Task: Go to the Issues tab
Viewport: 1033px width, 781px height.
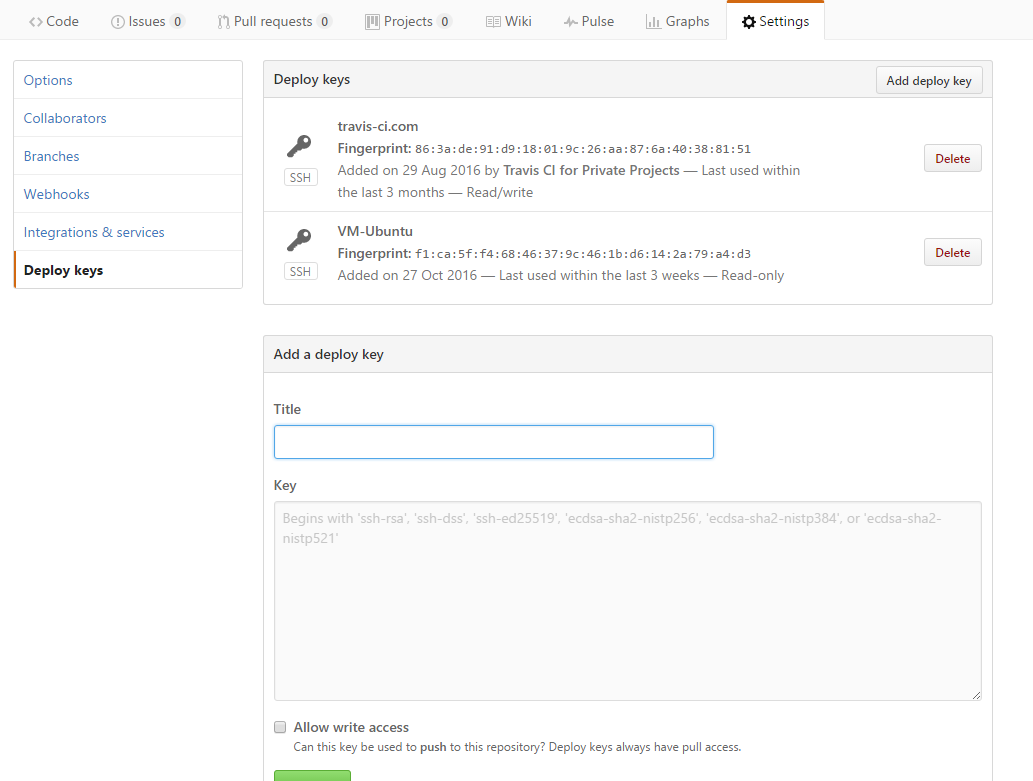Action: click(147, 21)
